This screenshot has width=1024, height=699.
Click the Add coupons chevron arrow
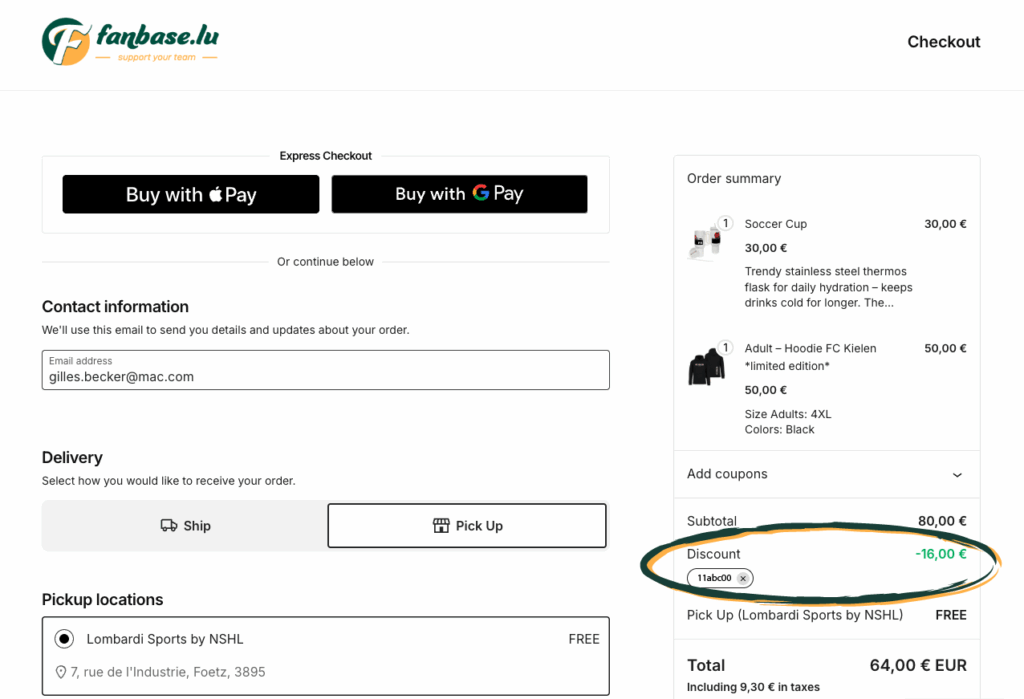pyautogui.click(x=957, y=475)
